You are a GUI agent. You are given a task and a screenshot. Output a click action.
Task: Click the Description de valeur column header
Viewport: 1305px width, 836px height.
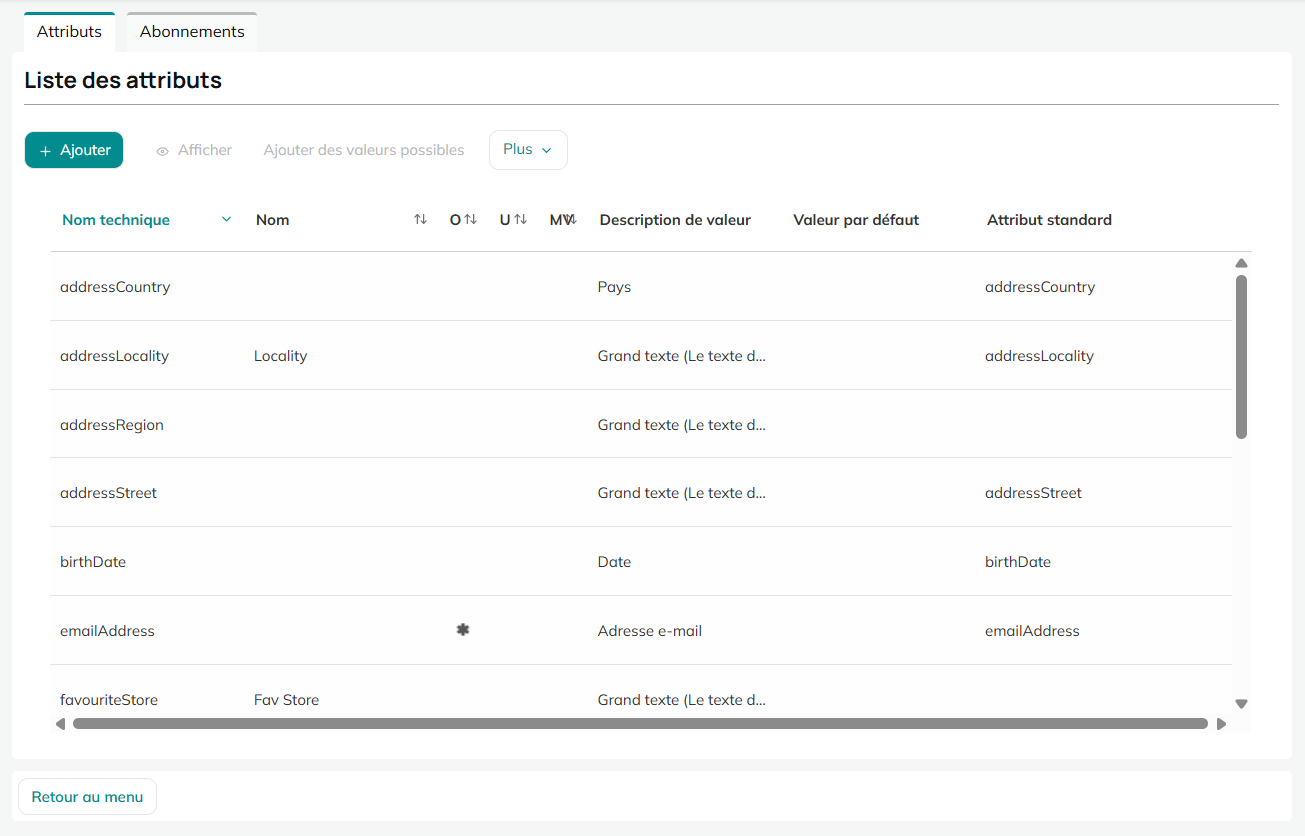[675, 220]
